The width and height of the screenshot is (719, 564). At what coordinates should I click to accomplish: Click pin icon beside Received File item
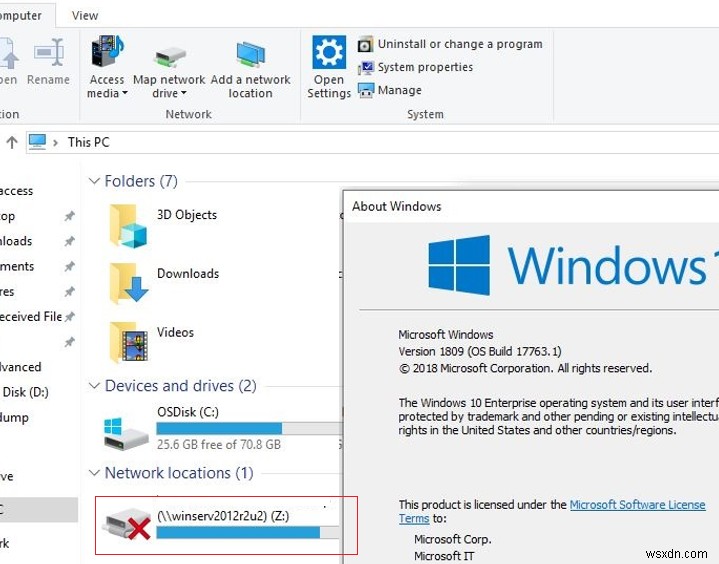tap(69, 316)
